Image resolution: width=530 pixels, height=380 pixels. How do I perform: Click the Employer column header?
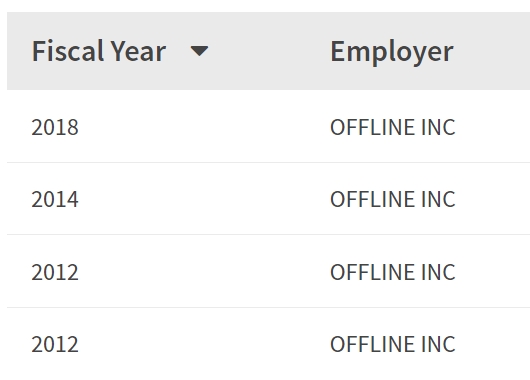tap(391, 52)
